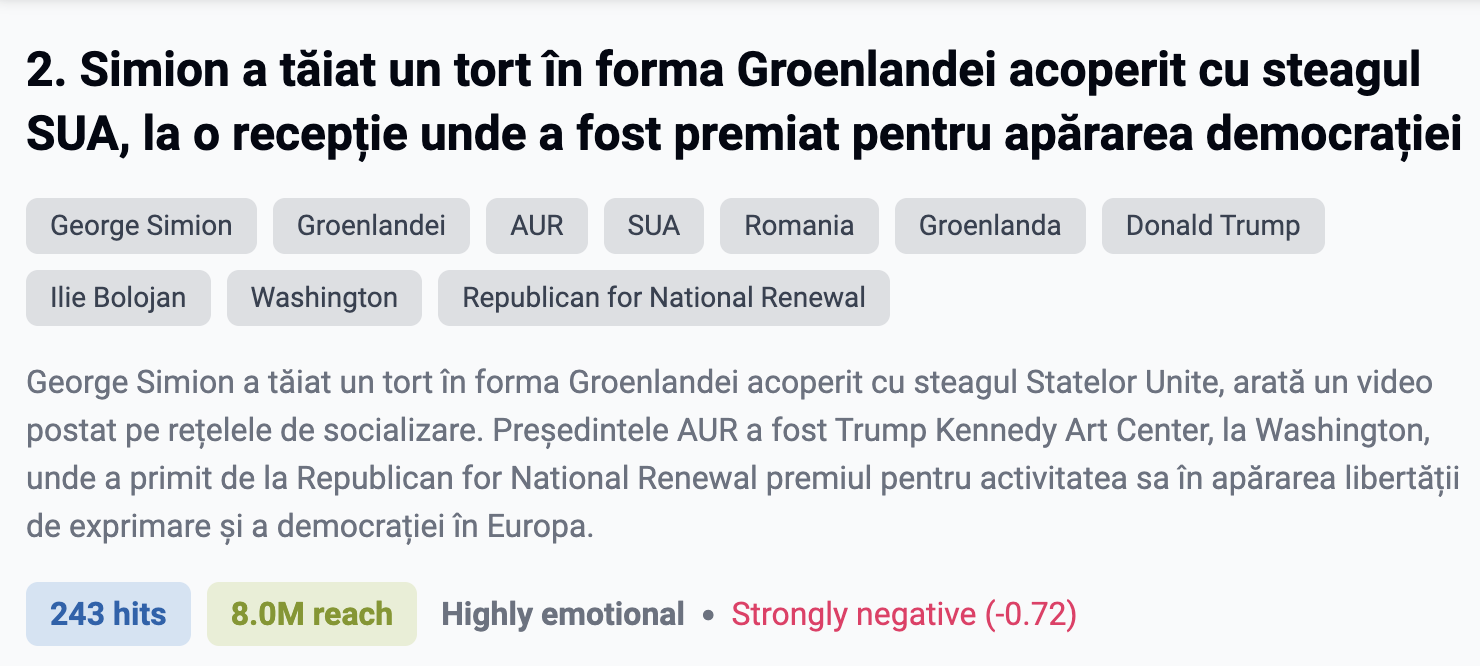The width and height of the screenshot is (1480, 666).
Task: Click the Groenlandei tag chip
Action: [371, 226]
